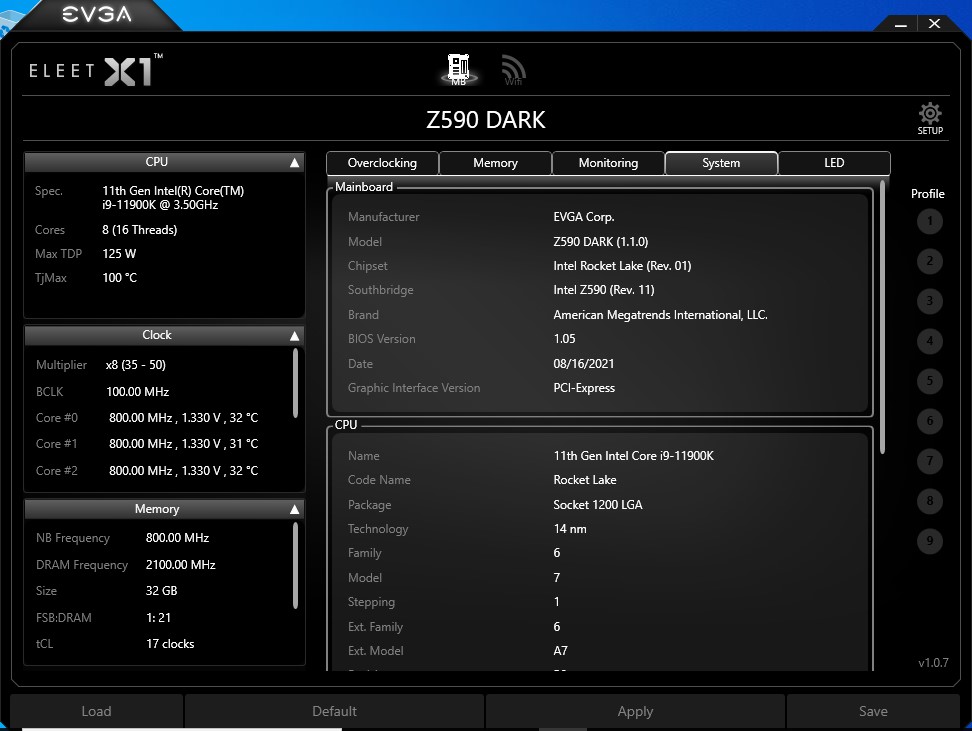Click the Memory panel scrollbar
The image size is (972, 731).
click(295, 565)
